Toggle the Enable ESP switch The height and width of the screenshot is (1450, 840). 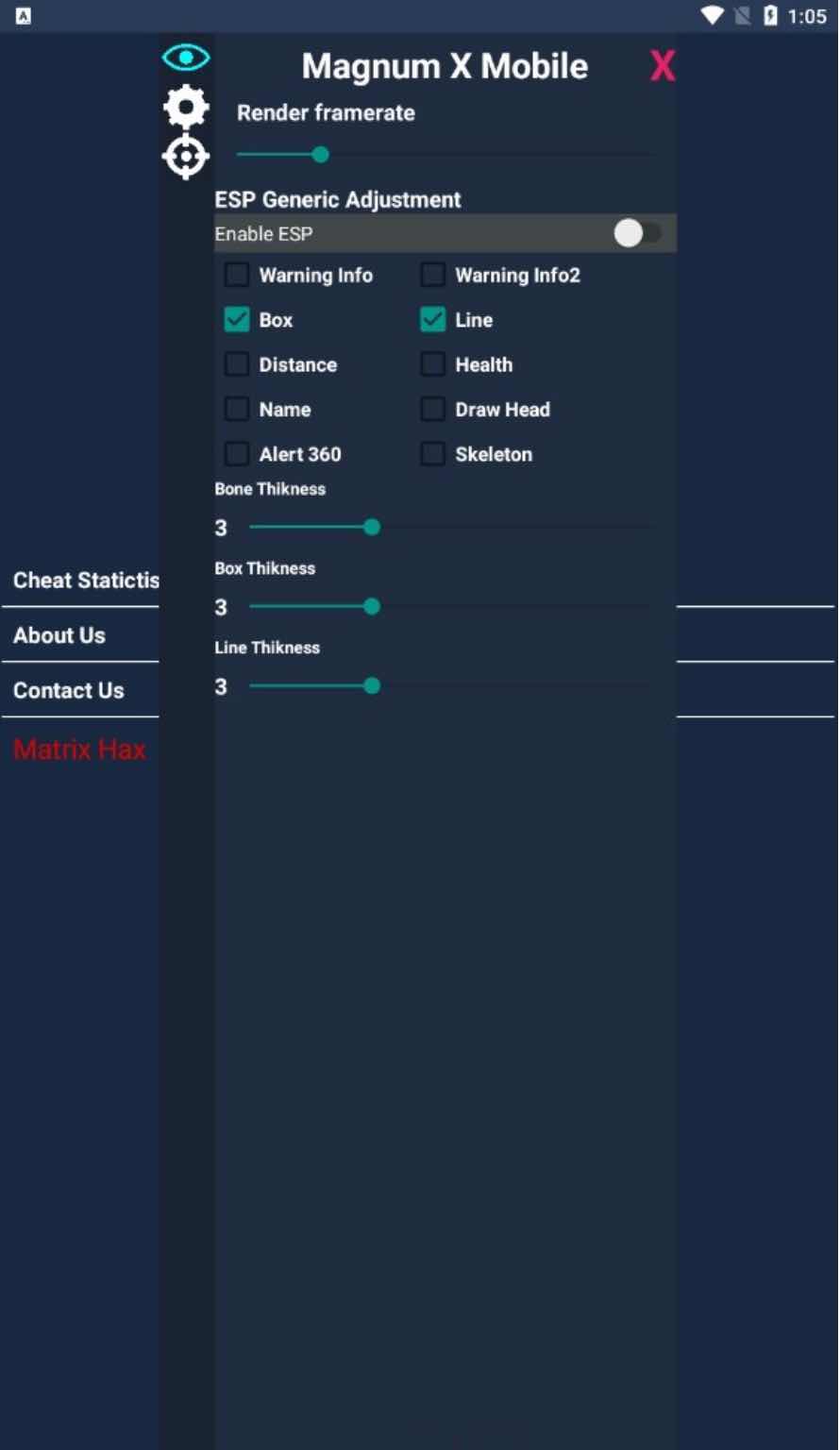(x=638, y=233)
